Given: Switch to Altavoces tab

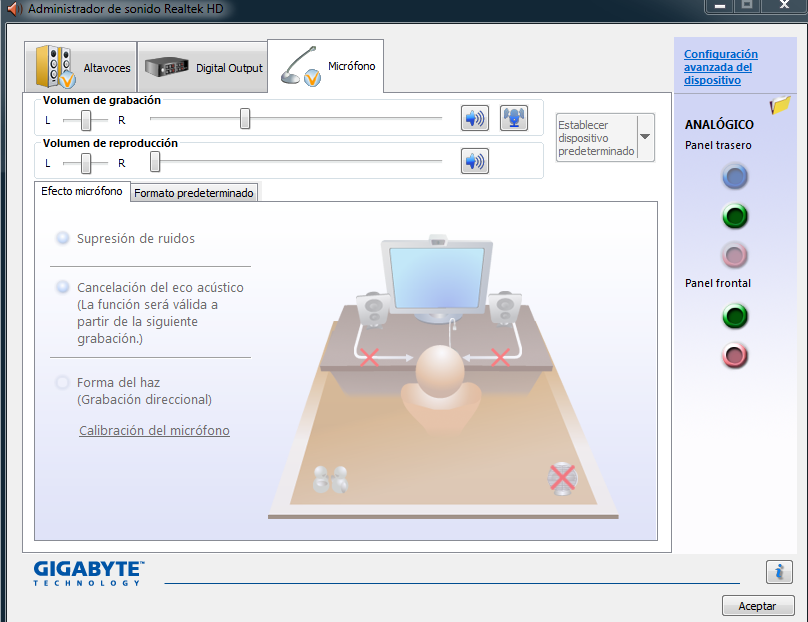Looking at the screenshot, I should click(x=80, y=67).
